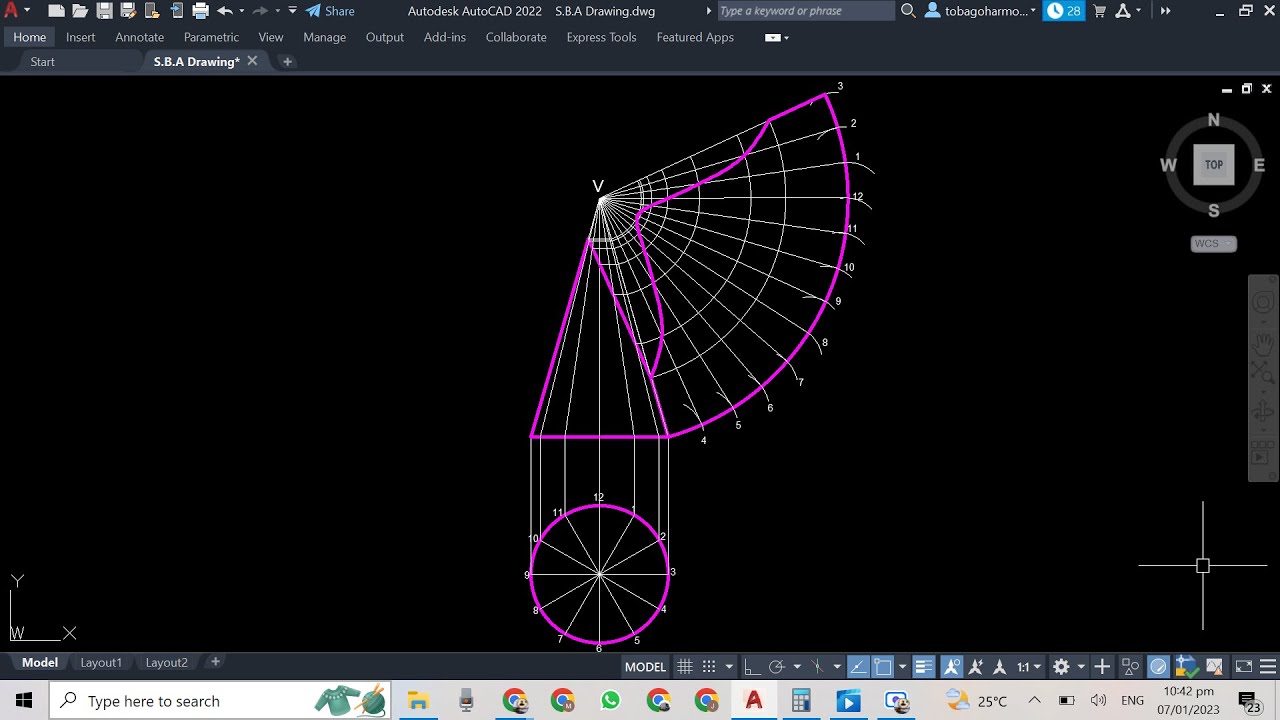The image size is (1280, 720).
Task: Open Workspace Switching gear icon
Action: pyautogui.click(x=1061, y=667)
